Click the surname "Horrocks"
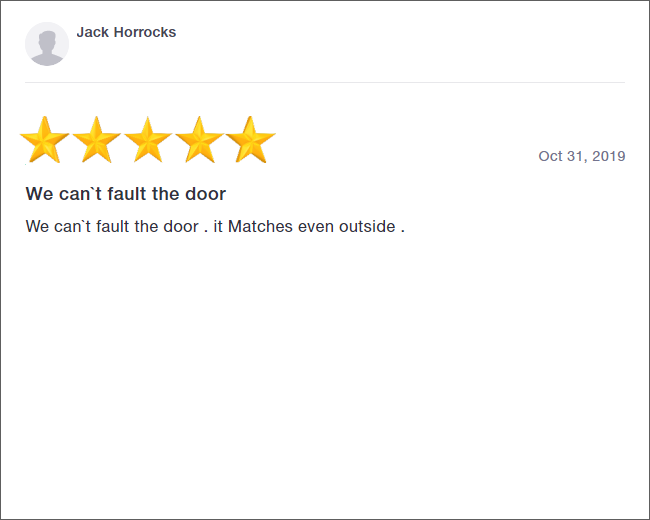This screenshot has width=650, height=520. (x=144, y=32)
